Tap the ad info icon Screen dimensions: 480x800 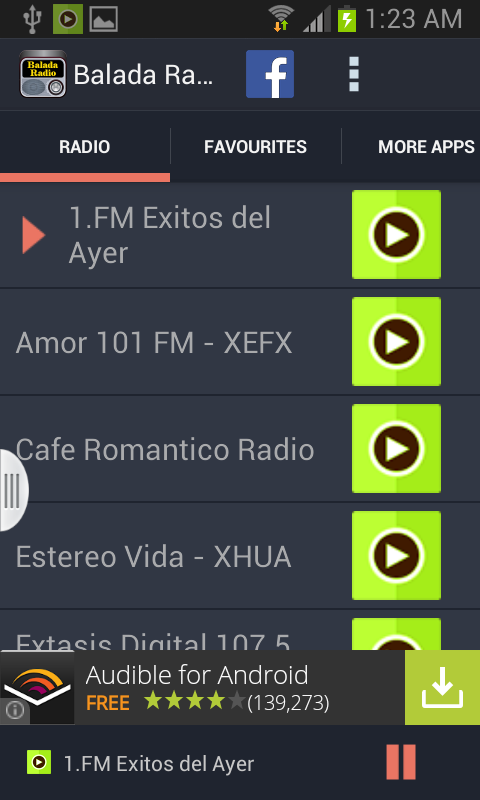(14, 711)
